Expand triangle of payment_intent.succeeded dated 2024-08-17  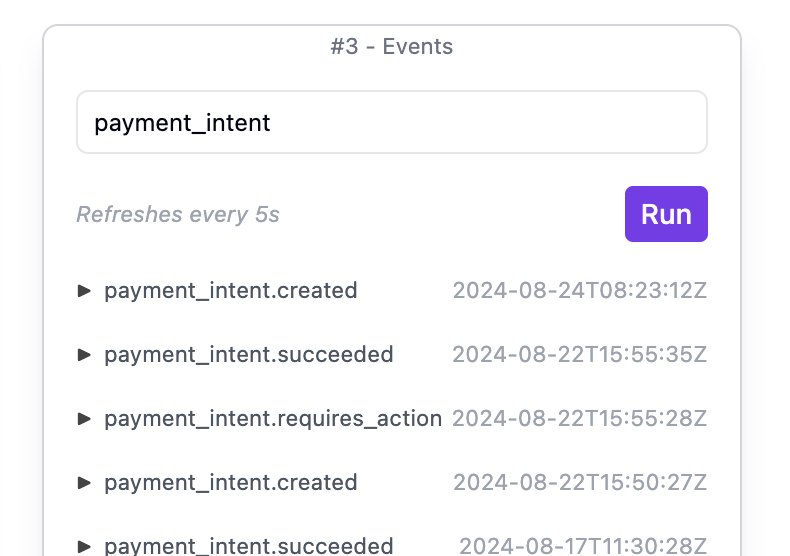[x=85, y=546]
